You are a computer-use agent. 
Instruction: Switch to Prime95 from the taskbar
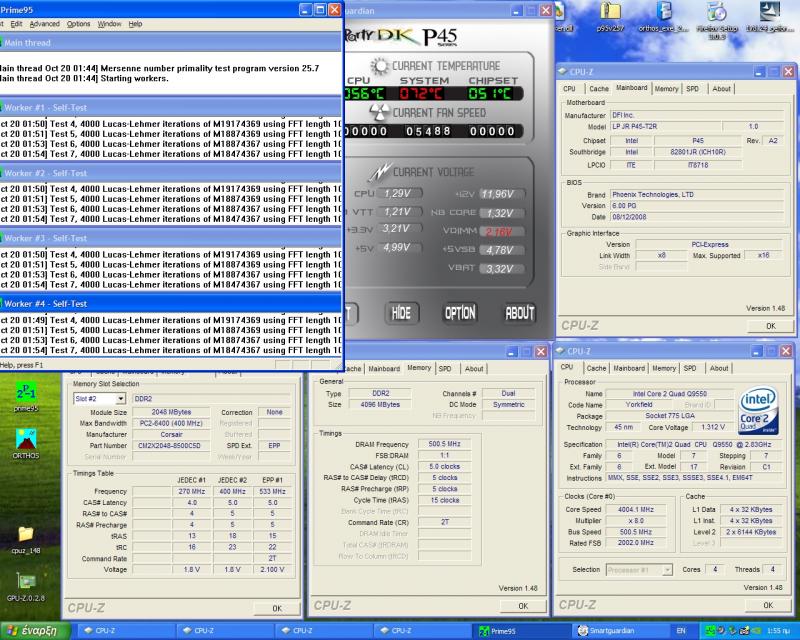(521, 631)
